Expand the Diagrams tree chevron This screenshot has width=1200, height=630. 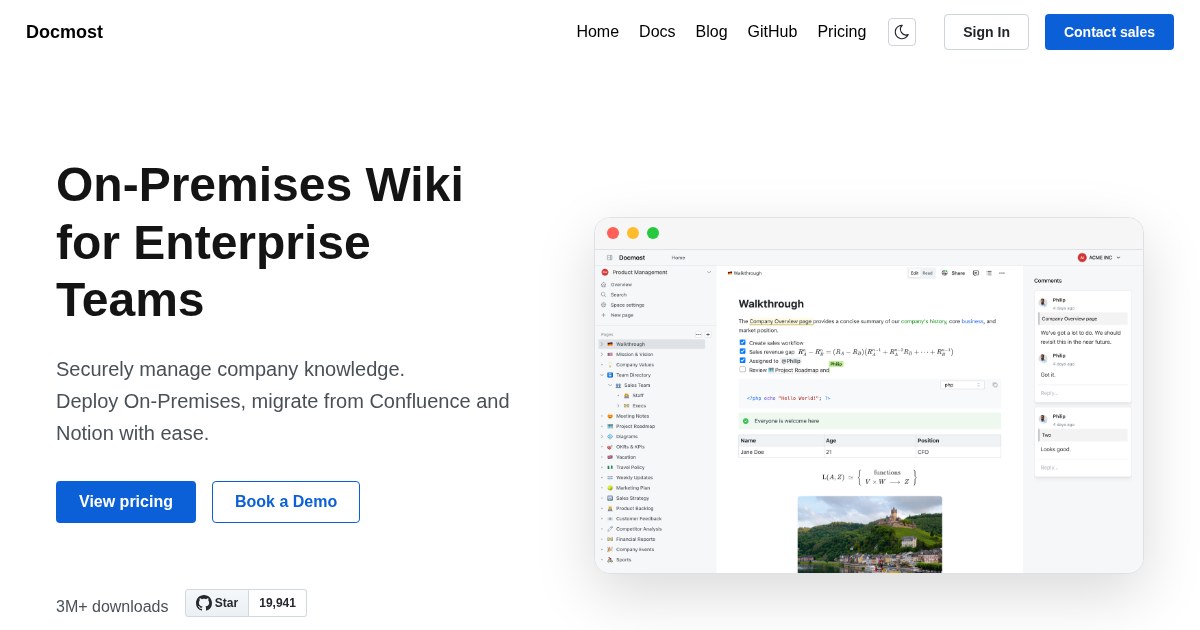602,436
